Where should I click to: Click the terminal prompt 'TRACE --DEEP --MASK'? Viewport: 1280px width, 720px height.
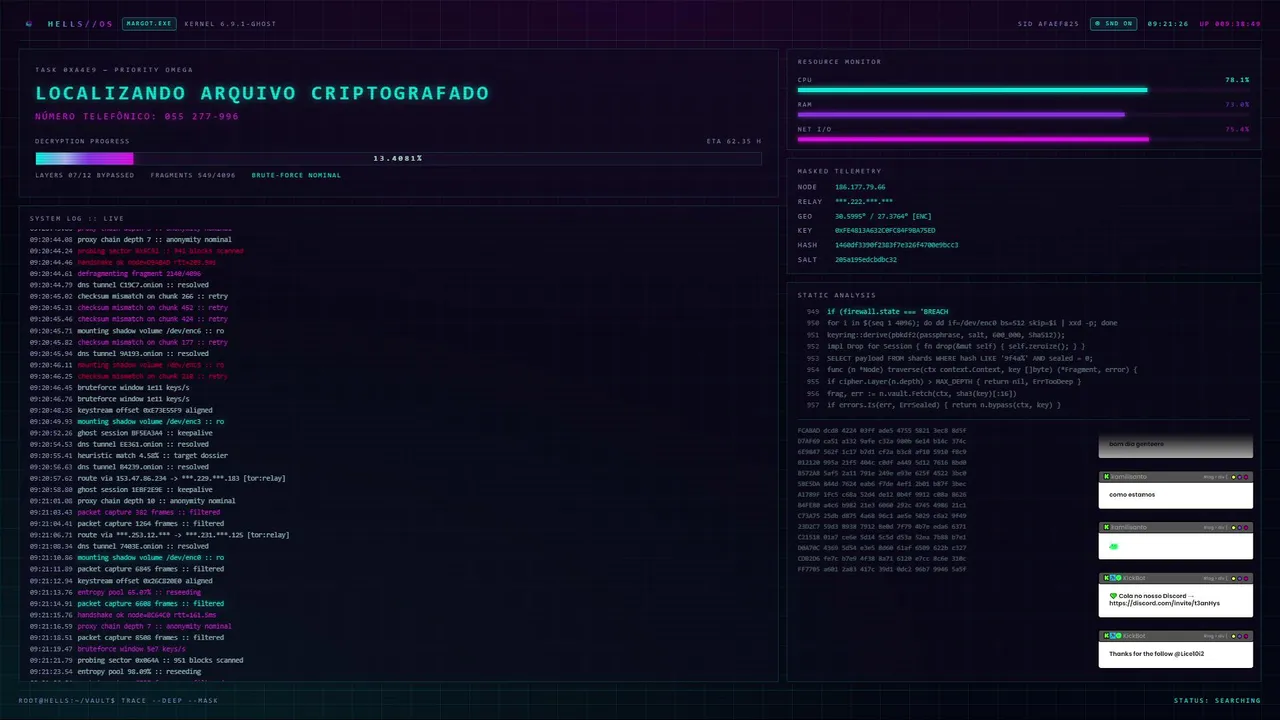(x=169, y=700)
